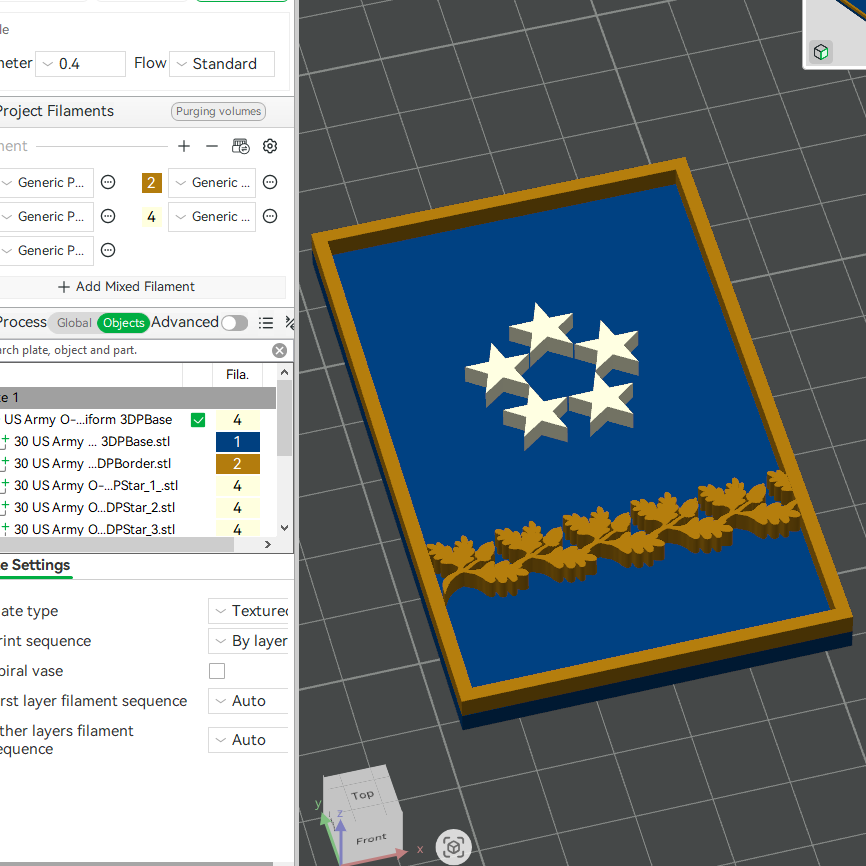
Task: Open options for filament 4 ellipsis
Action: coord(270,216)
